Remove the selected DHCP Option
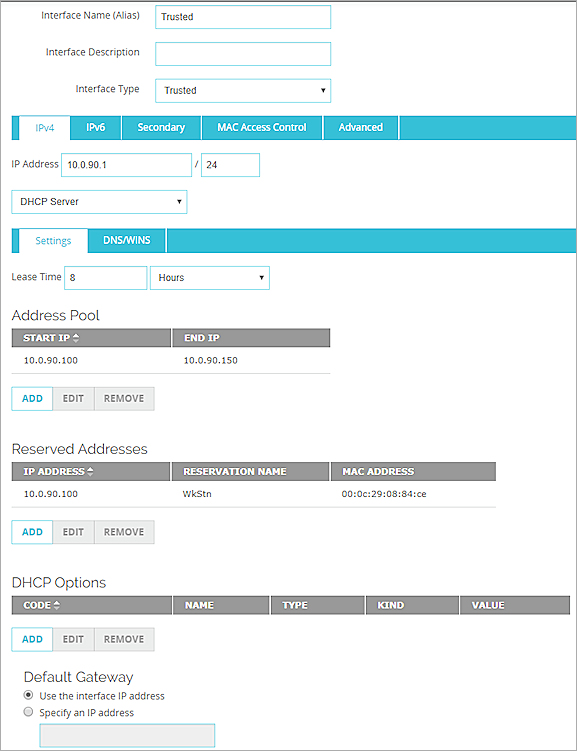Screen dimensions: 577x751 point(124,639)
